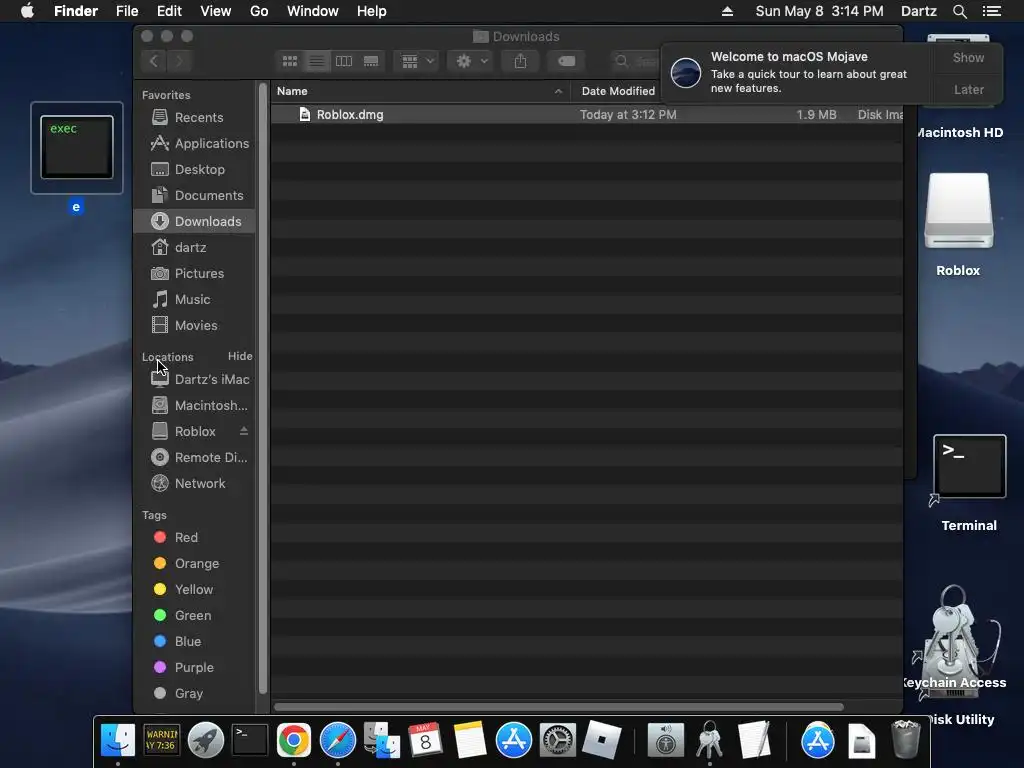1024x768 pixels.
Task: Open the dartz home folder in sidebar
Action: [194, 248]
